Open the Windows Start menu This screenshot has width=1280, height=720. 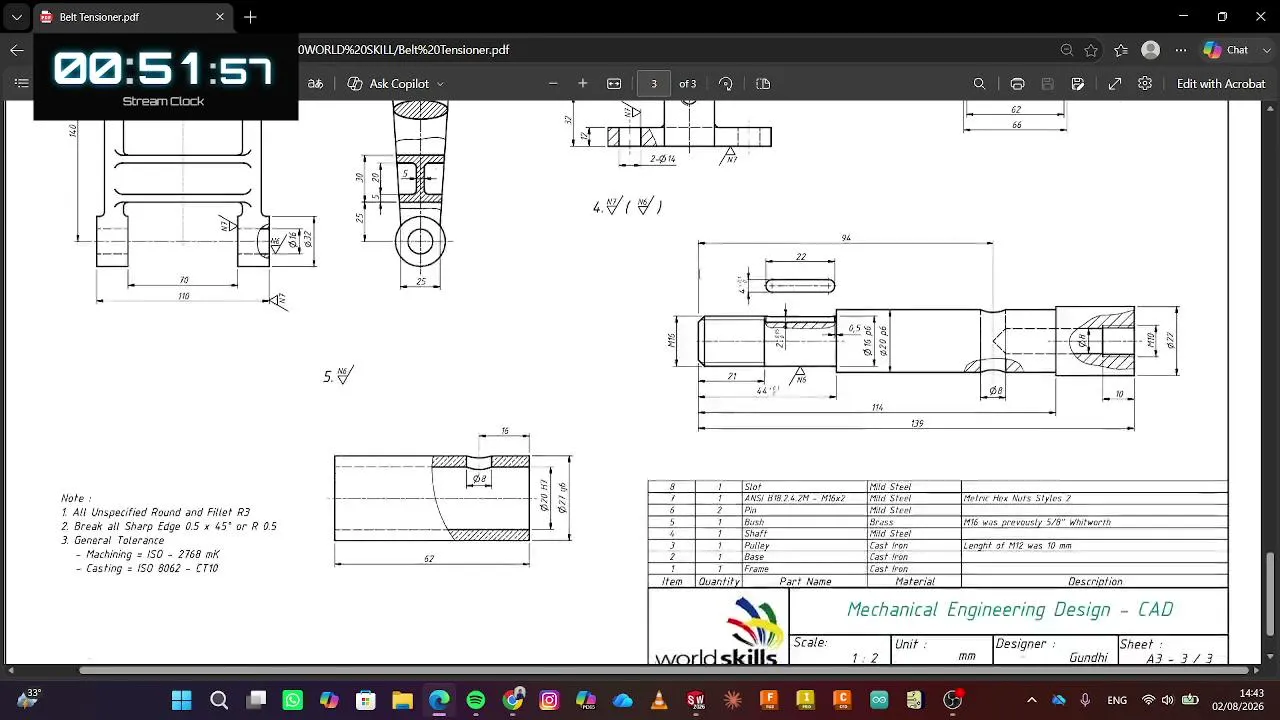click(x=181, y=700)
